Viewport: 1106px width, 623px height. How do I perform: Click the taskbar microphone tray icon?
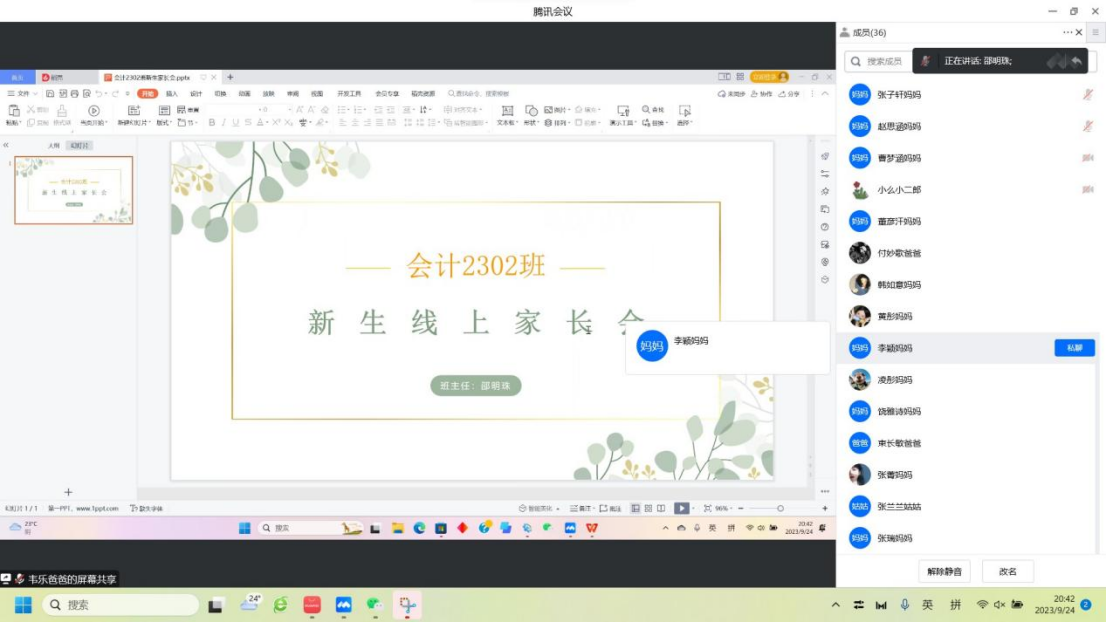pos(905,605)
